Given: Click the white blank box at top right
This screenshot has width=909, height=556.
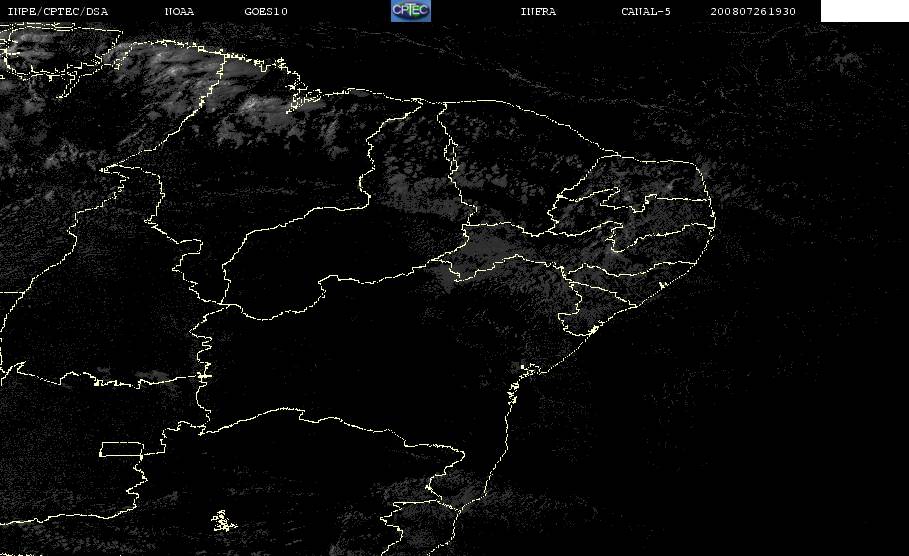Looking at the screenshot, I should click(864, 10).
